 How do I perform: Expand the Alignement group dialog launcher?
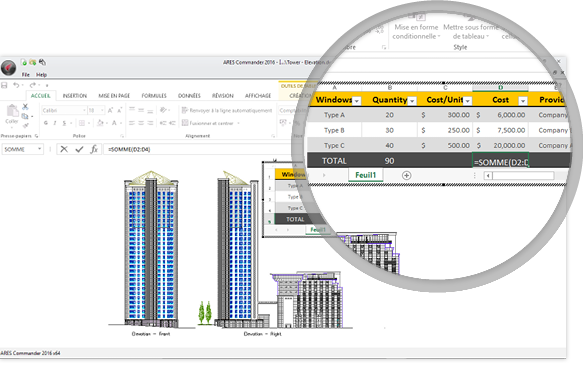273,136
